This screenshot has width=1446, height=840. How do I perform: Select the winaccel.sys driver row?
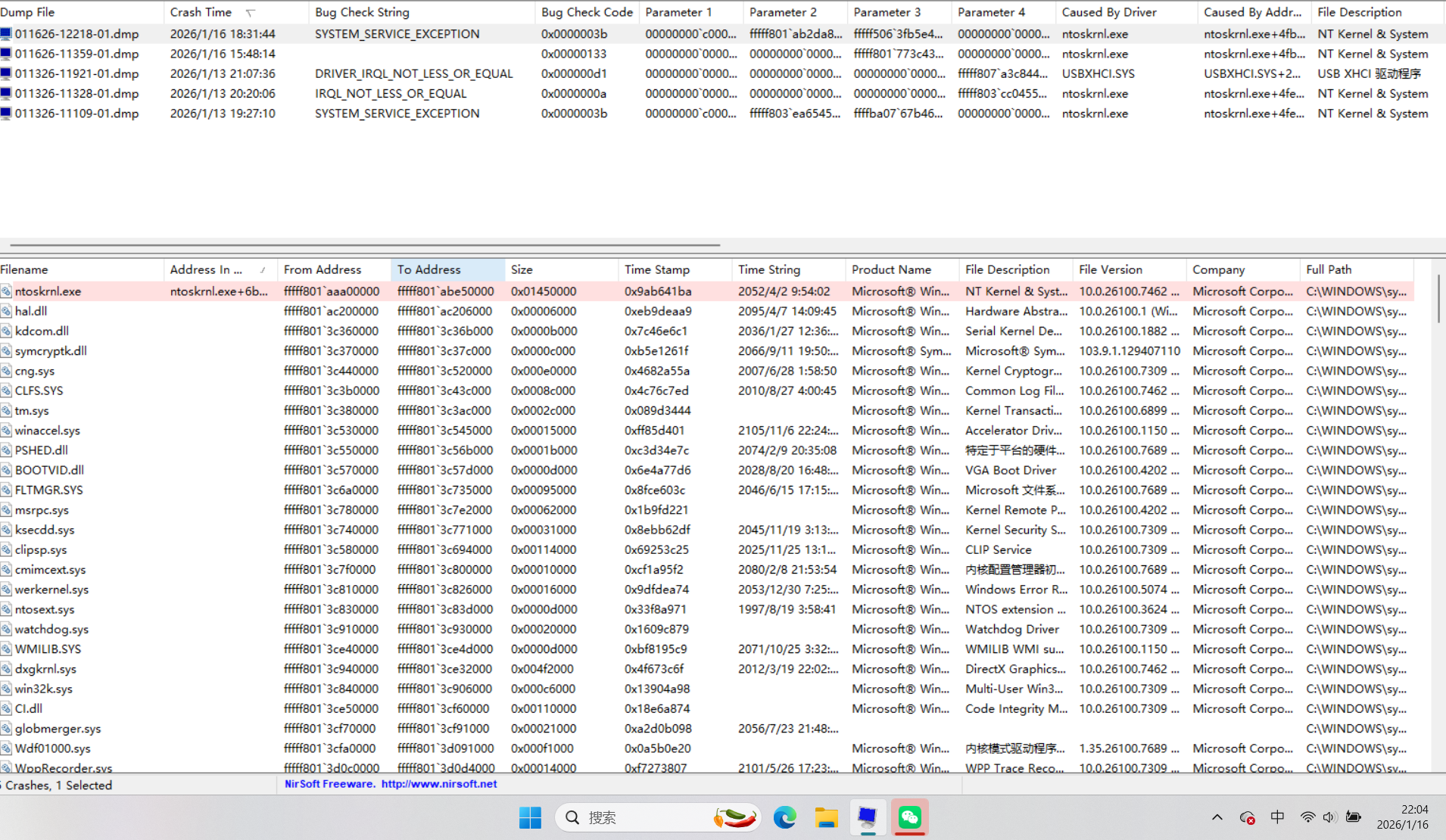tap(706, 431)
